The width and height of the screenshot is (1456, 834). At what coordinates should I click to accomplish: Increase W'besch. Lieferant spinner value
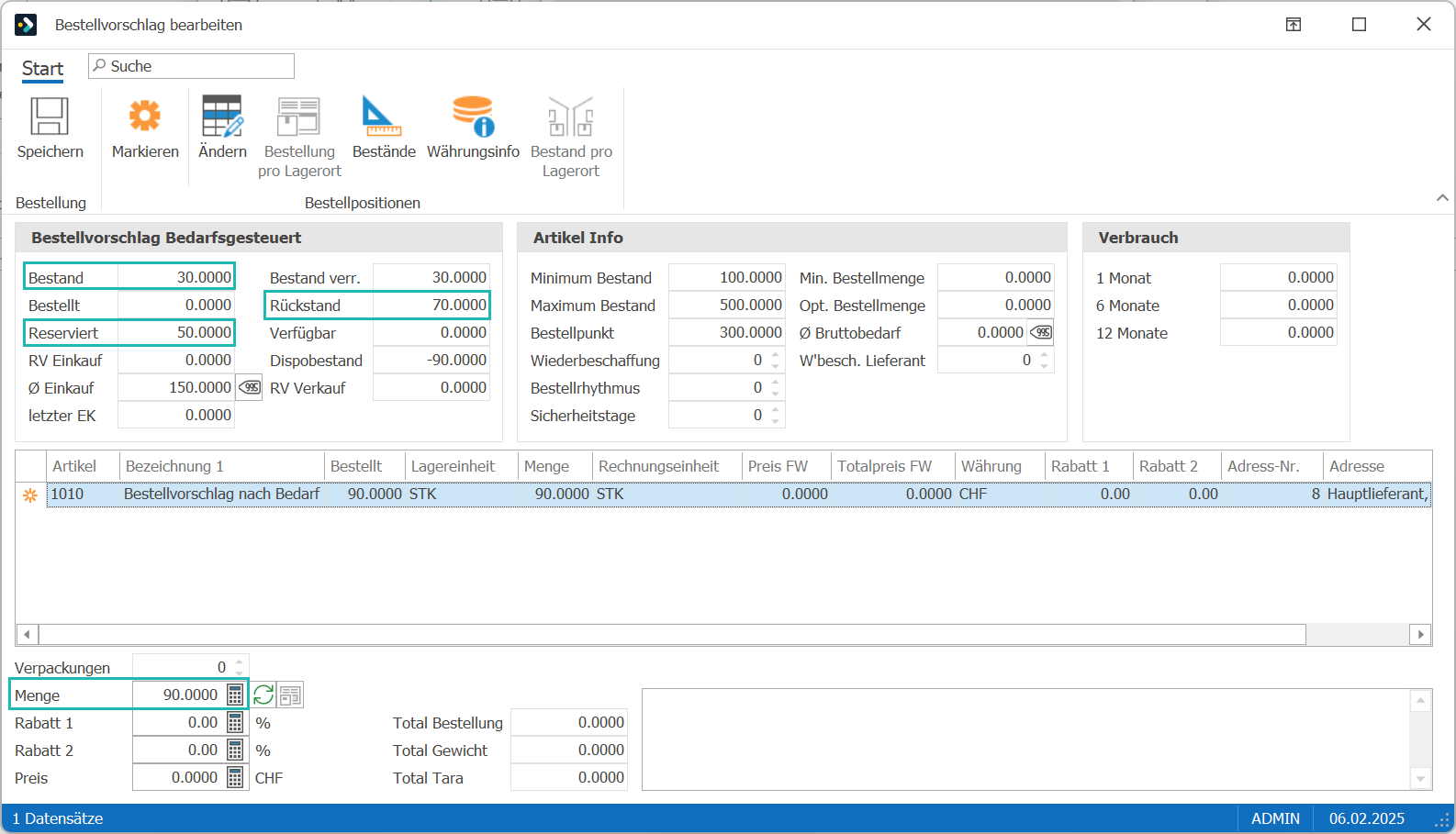pos(1044,355)
